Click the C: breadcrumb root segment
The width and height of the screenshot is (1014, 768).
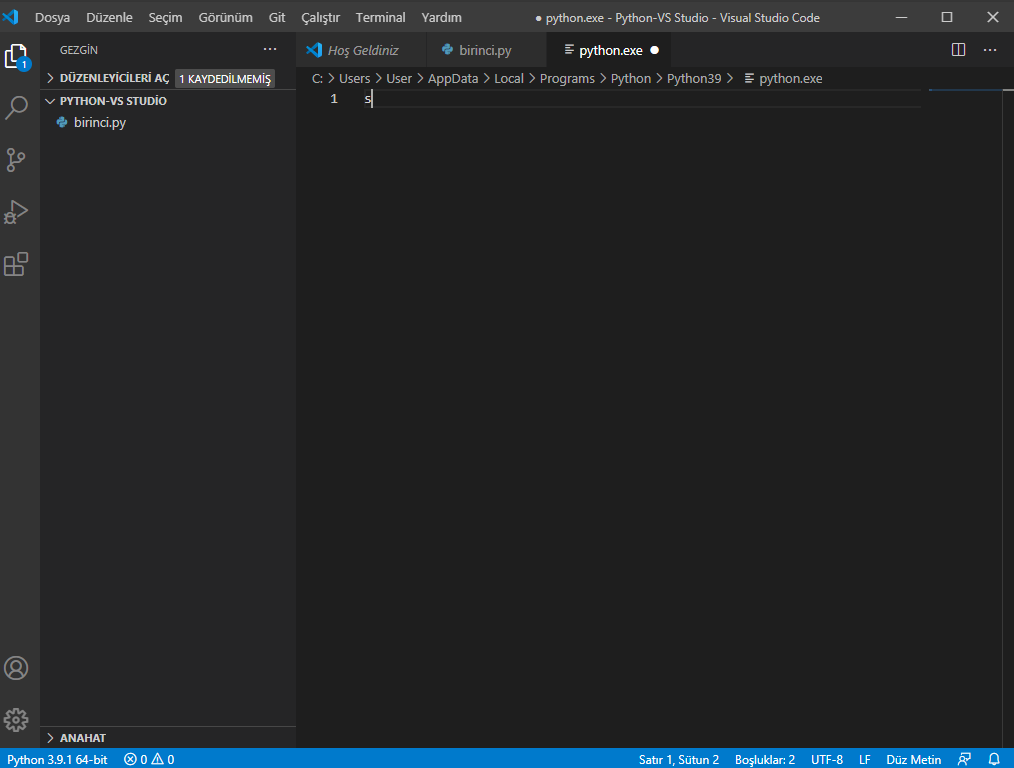317,78
